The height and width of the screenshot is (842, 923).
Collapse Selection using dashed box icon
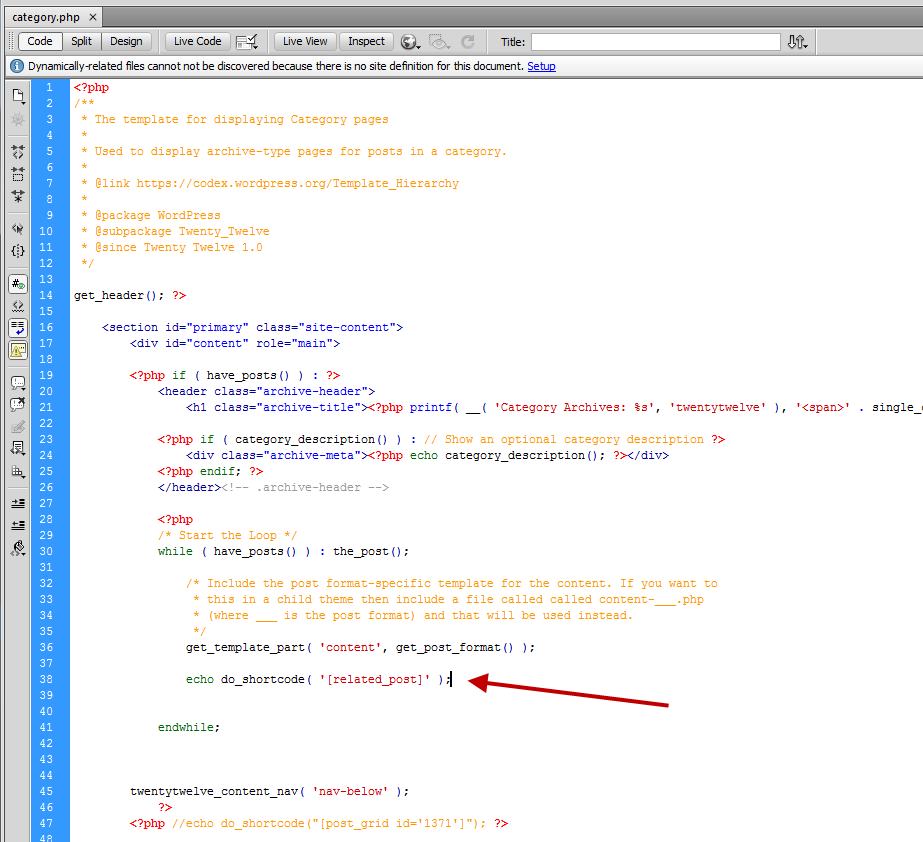click(x=18, y=174)
